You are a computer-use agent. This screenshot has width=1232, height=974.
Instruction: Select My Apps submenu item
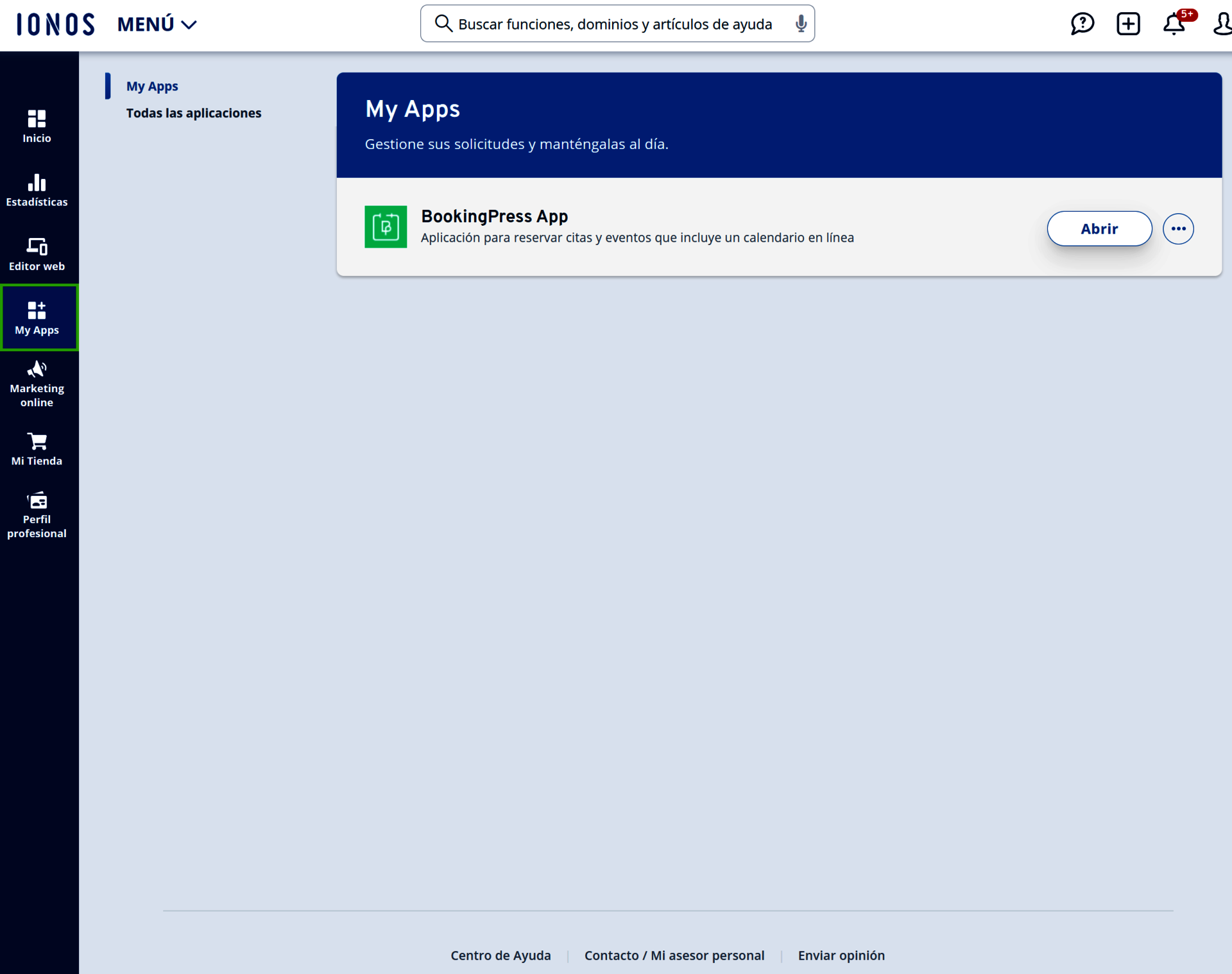point(152,86)
